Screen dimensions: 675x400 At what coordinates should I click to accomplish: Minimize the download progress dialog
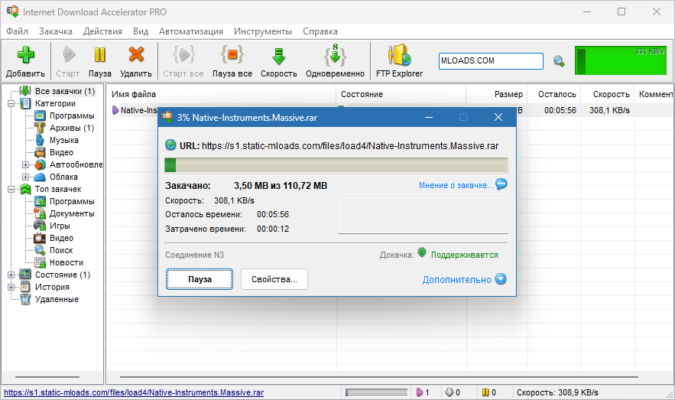coord(429,117)
